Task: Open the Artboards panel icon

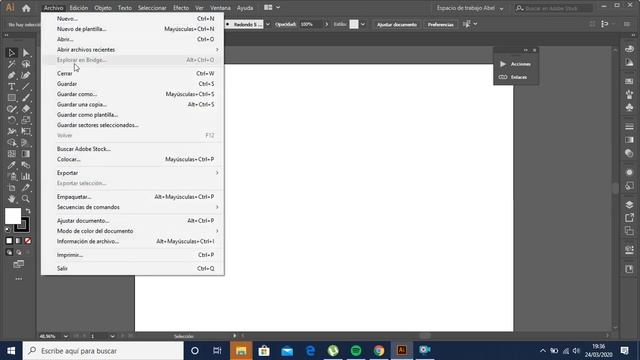Action: coord(629,231)
